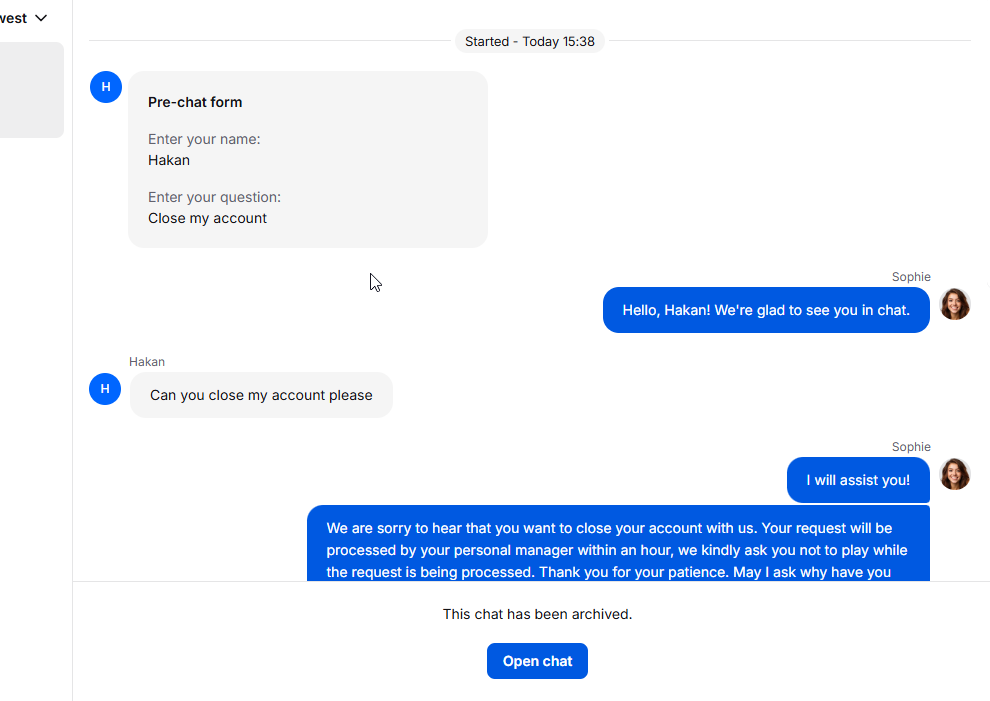Click the "This chat has been archived." notice
The width and height of the screenshot is (990, 701).
(537, 614)
